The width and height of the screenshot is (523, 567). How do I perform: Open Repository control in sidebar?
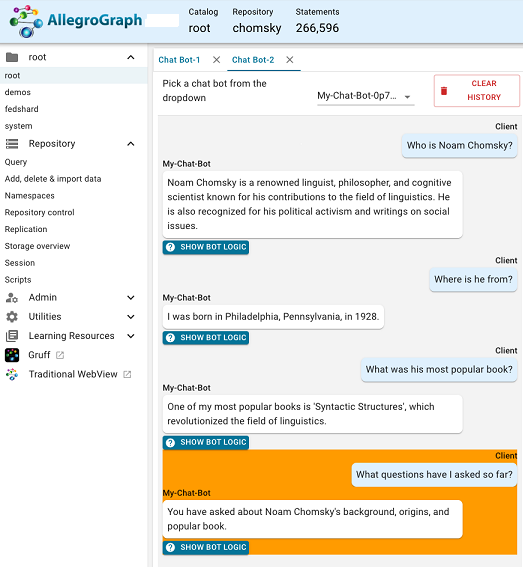click(39, 212)
